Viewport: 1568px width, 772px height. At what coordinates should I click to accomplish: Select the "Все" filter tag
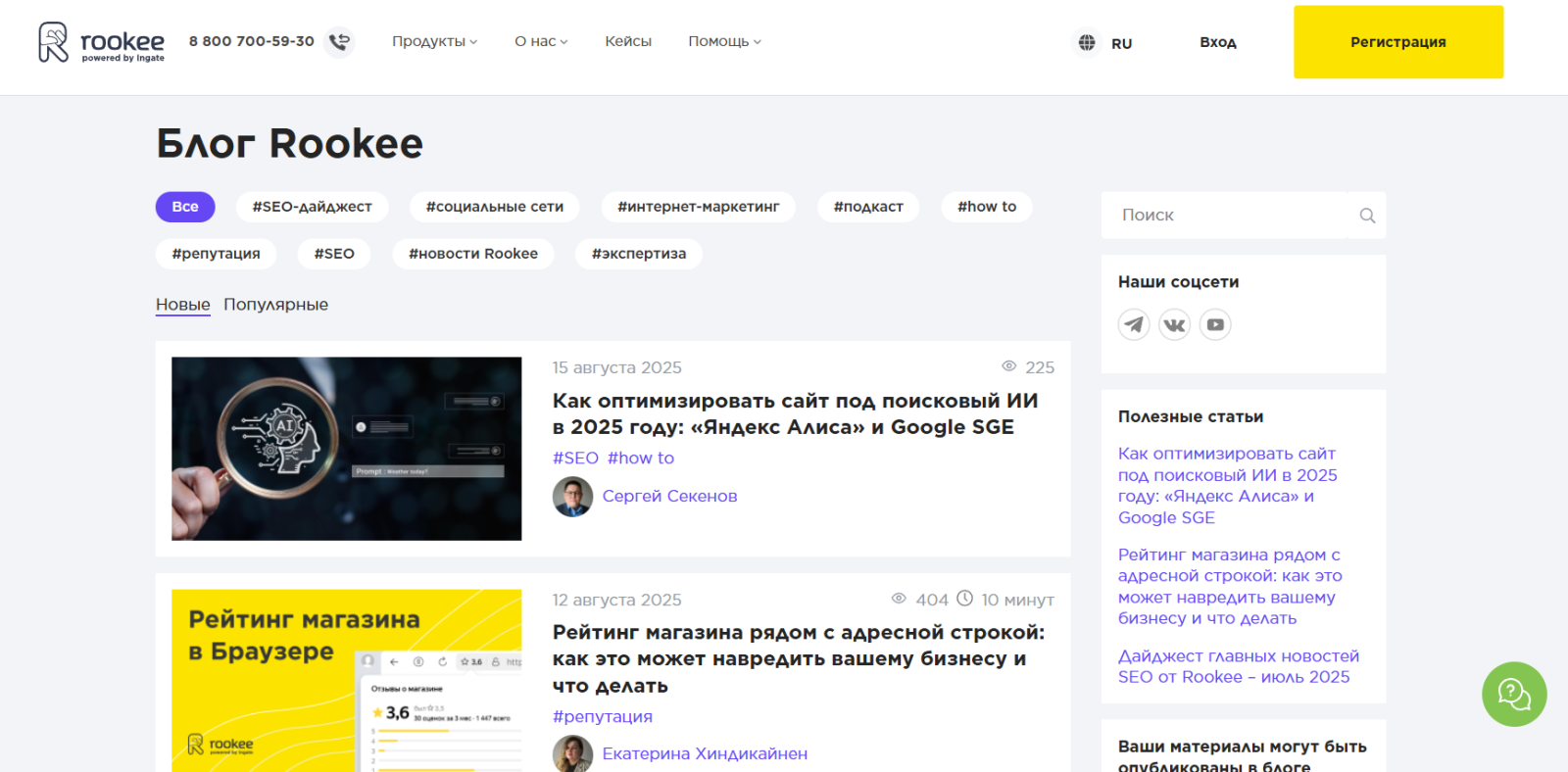coord(185,207)
